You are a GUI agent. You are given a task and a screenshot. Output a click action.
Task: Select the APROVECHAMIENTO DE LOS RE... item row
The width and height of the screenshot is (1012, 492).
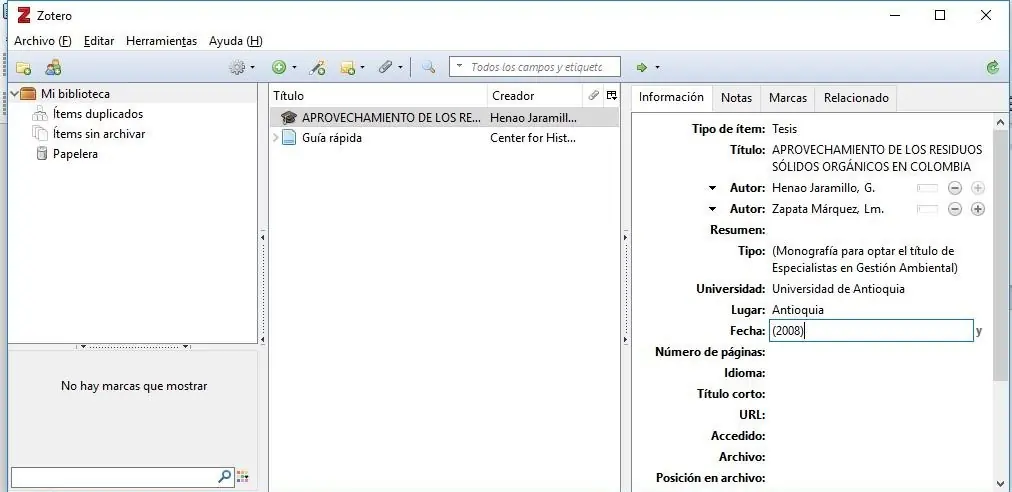point(444,118)
